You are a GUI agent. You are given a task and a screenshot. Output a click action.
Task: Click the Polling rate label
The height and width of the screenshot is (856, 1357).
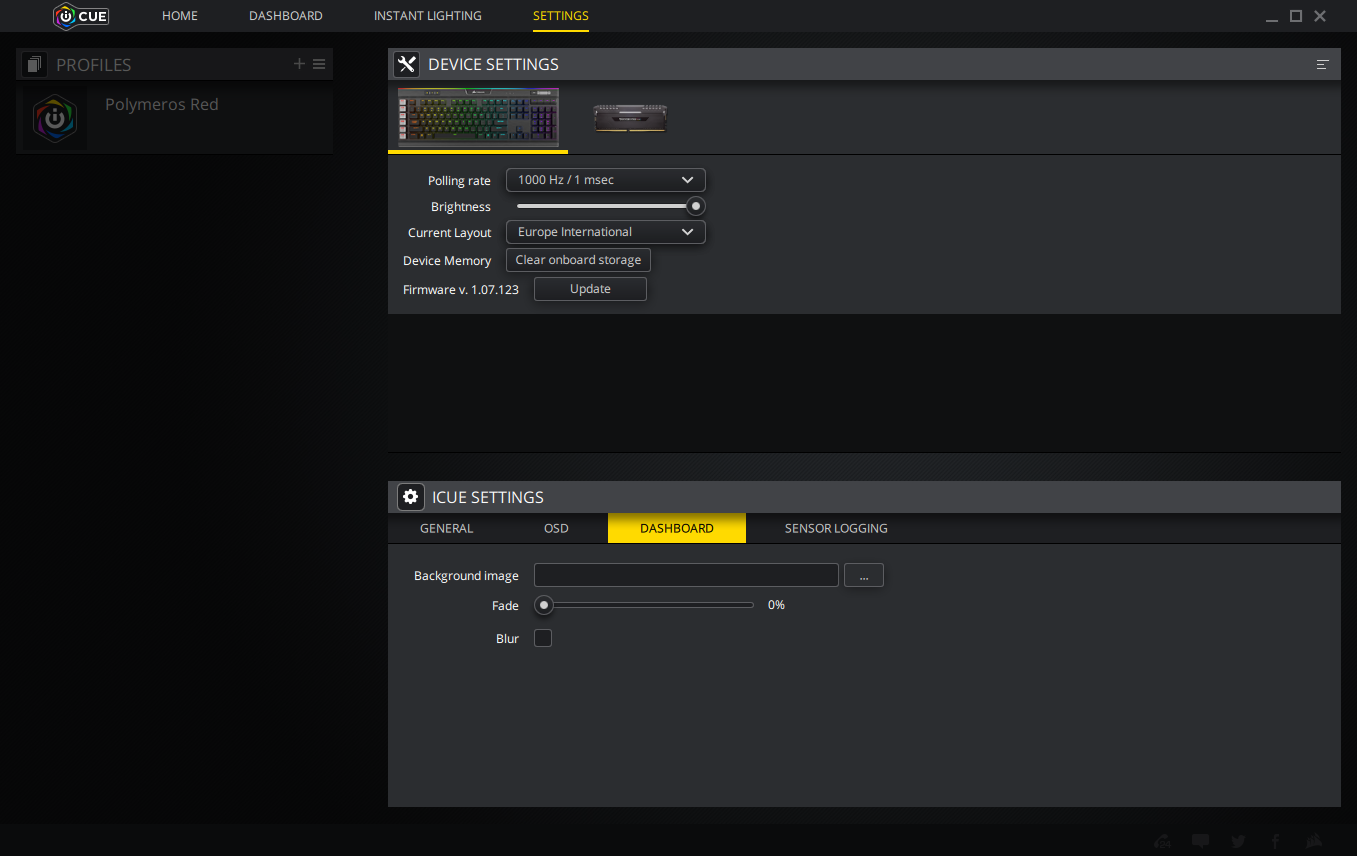coord(459,181)
